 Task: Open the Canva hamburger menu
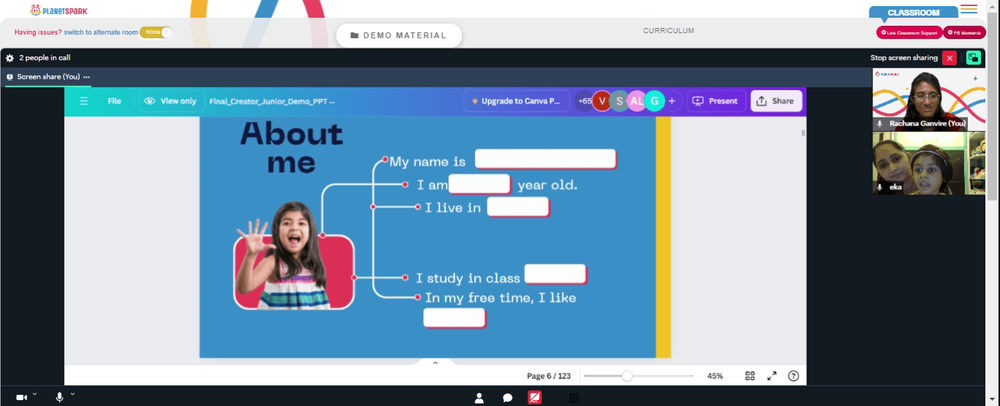(x=84, y=101)
